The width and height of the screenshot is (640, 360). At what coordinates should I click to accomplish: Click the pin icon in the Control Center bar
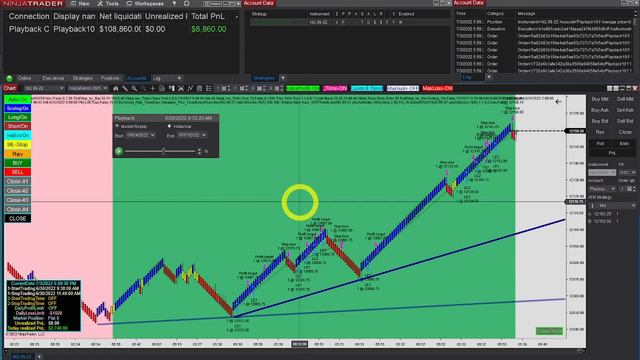tap(174, 3)
